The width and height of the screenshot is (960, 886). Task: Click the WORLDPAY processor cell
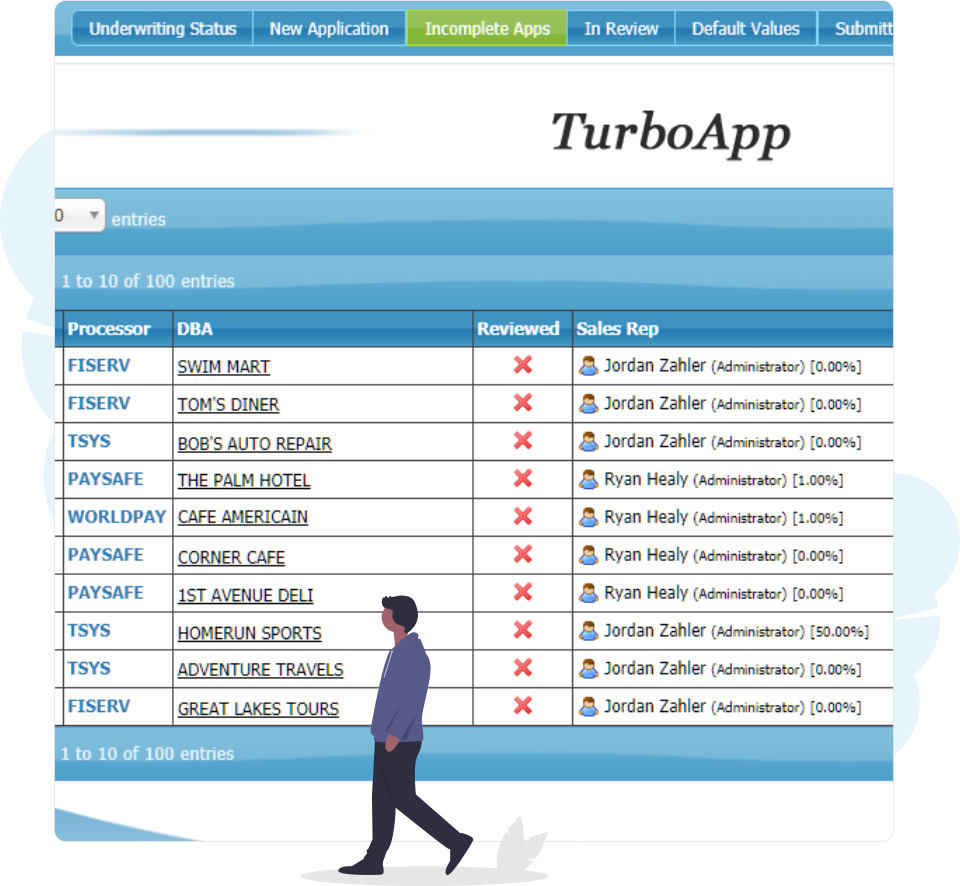pos(116,517)
